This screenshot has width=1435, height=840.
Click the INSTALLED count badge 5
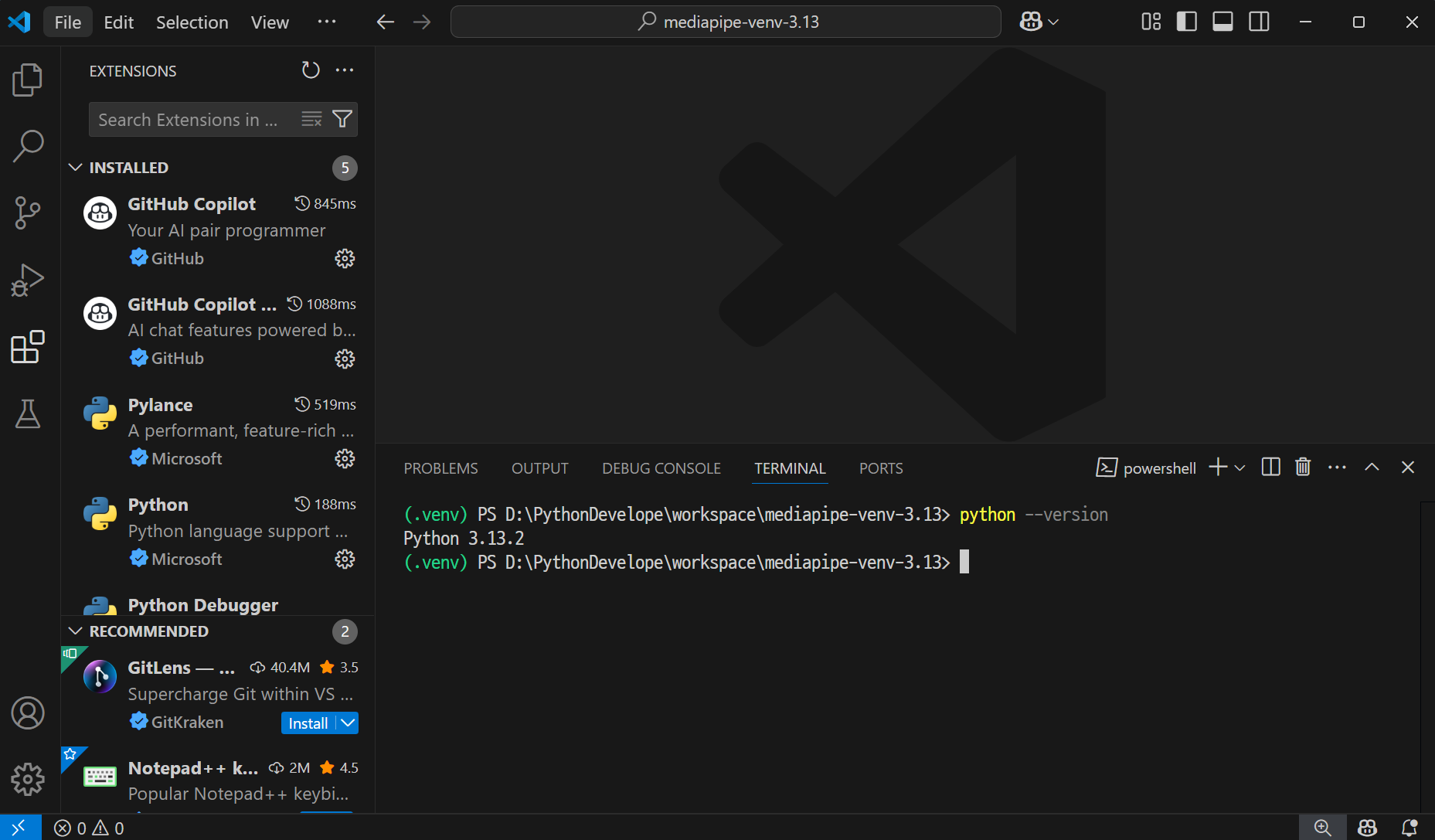pos(345,168)
